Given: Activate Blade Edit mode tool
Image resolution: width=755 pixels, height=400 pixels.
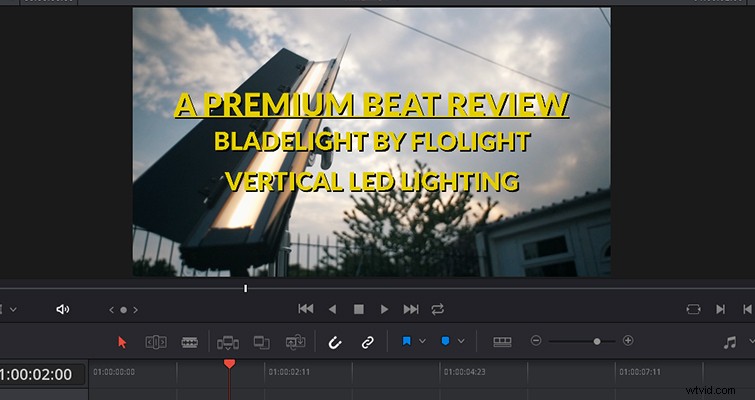Looking at the screenshot, I should (x=190, y=342).
